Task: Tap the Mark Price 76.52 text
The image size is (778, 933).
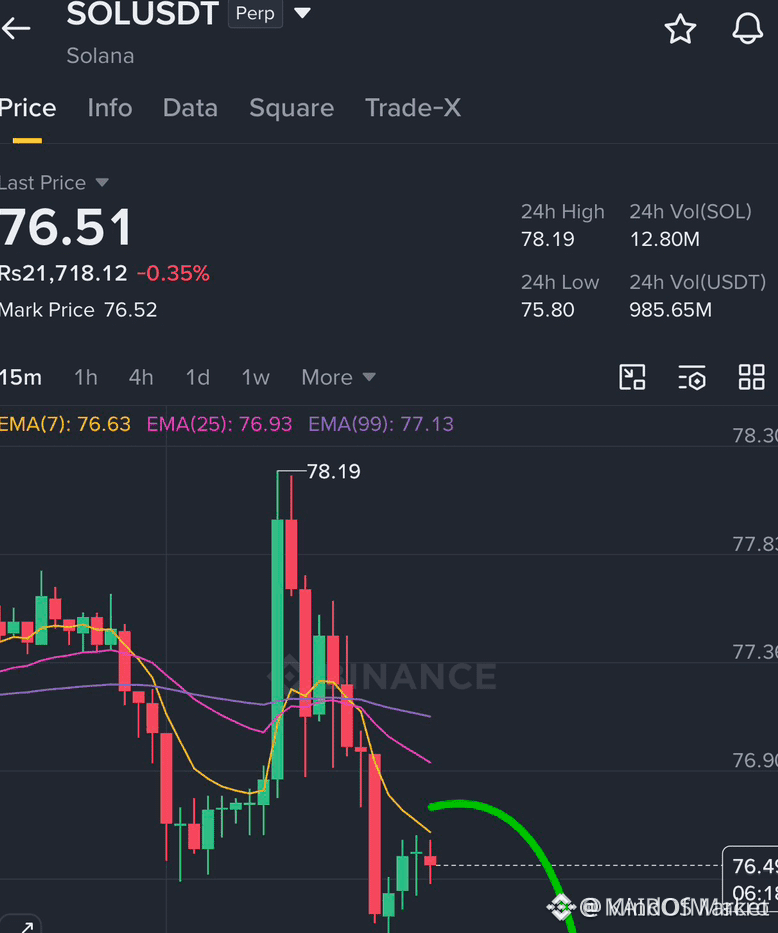Action: tap(78, 310)
